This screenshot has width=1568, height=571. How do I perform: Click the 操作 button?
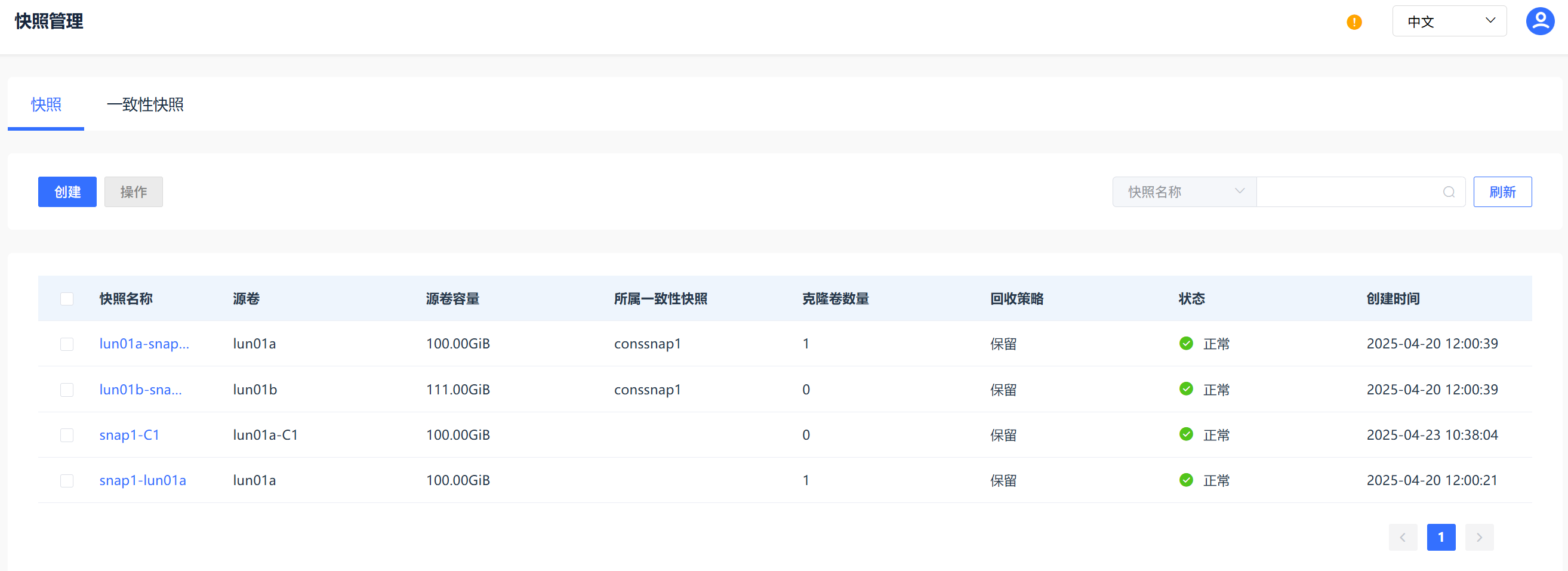coord(133,192)
